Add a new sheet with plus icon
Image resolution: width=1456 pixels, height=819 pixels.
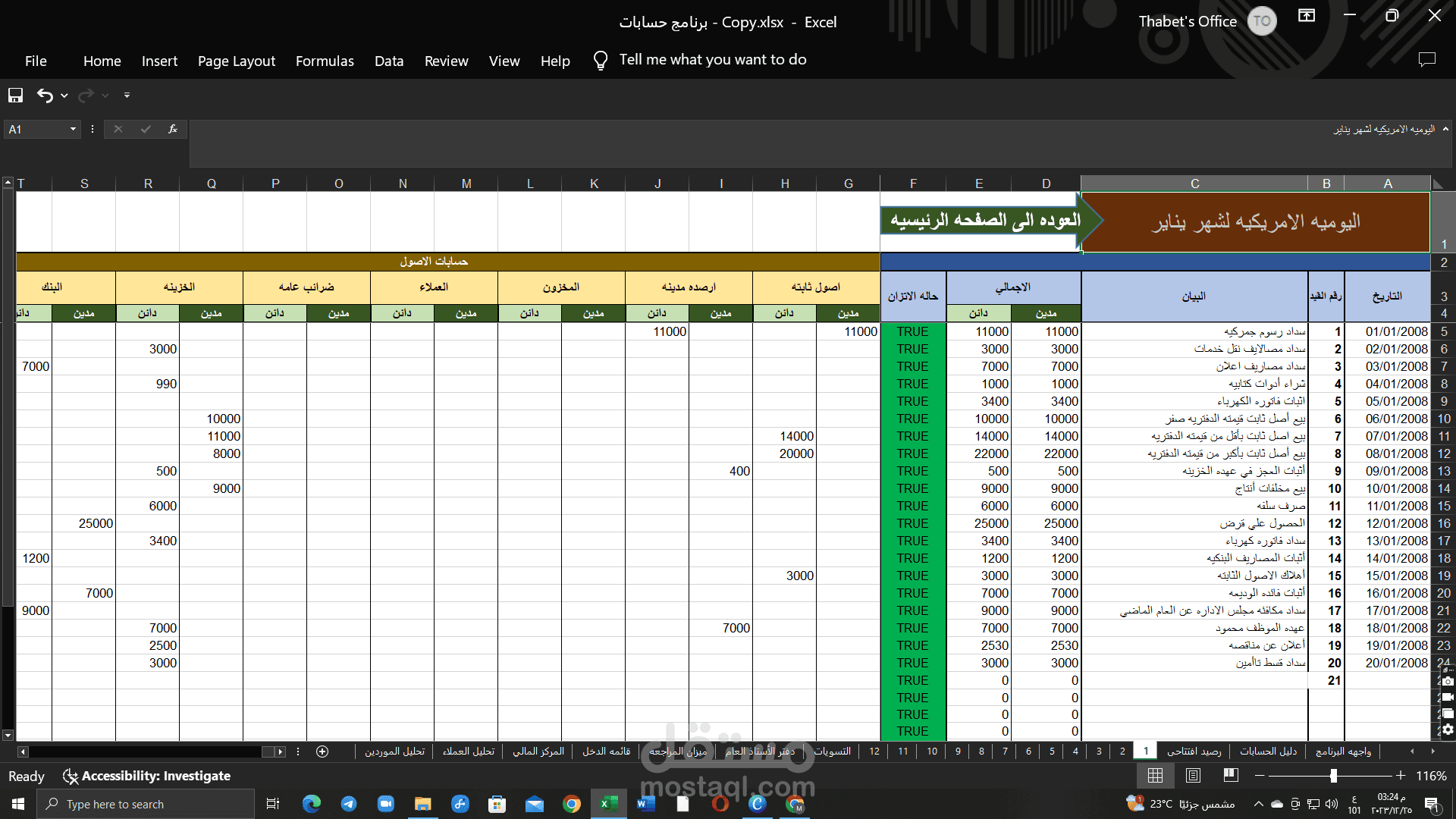pyautogui.click(x=322, y=752)
